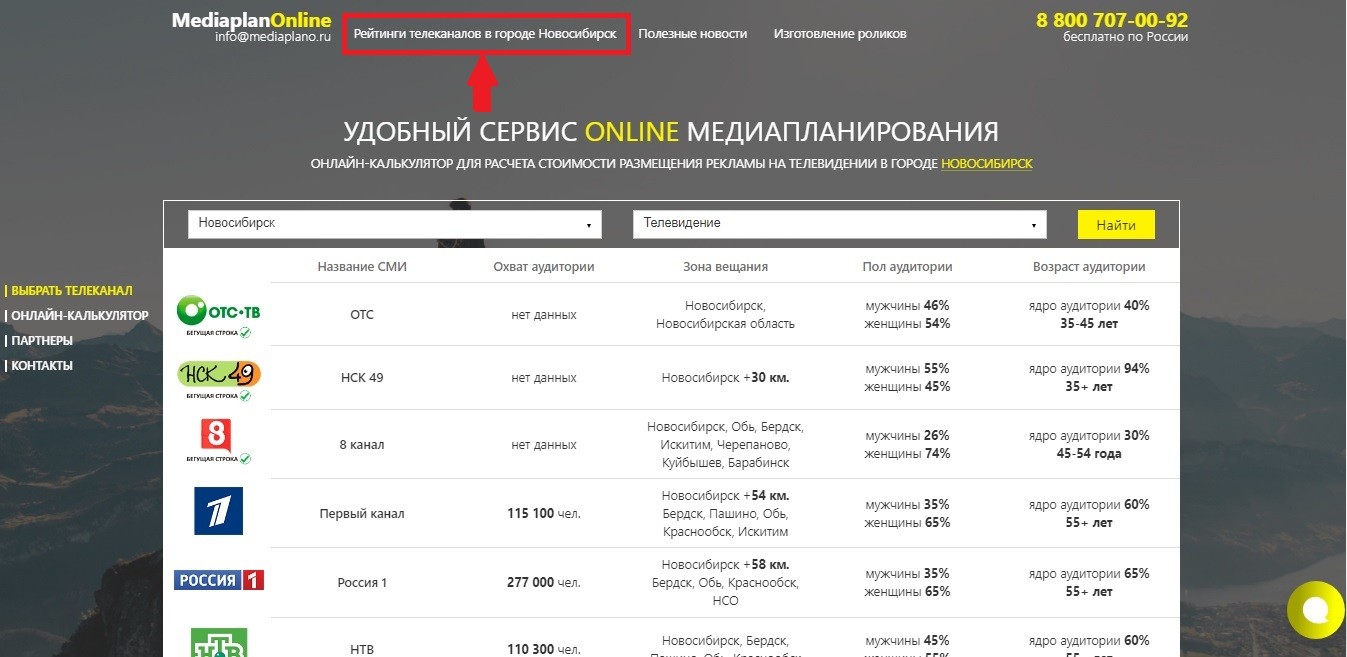Click the Новосибирск +30 км. broadcast zone

pyautogui.click(x=726, y=378)
